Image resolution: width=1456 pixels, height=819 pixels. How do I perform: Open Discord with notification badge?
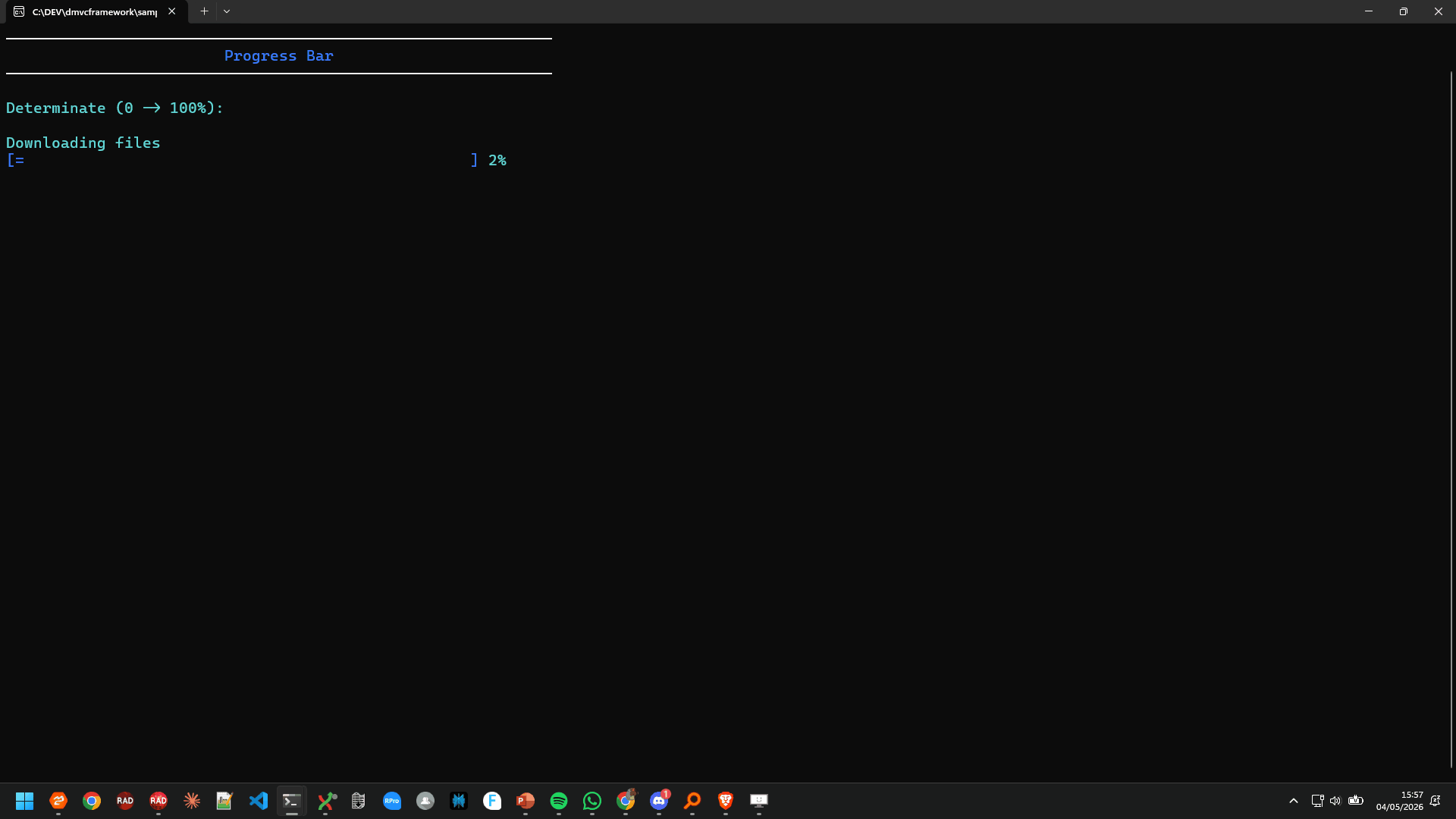click(659, 801)
